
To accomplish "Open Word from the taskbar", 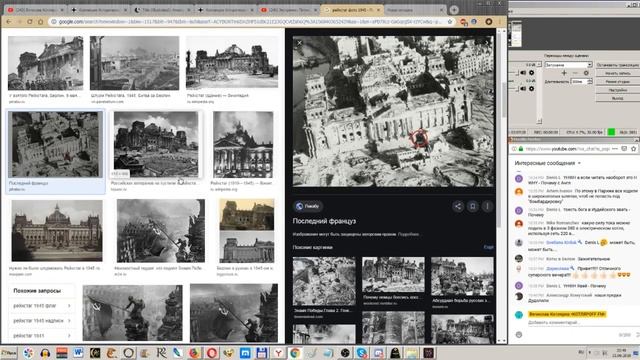I will click(78, 353).
